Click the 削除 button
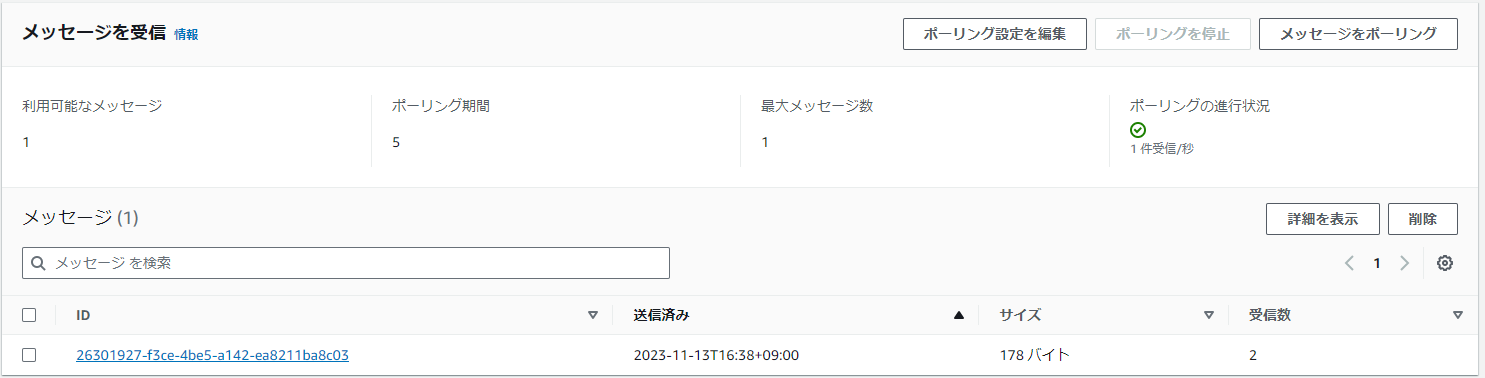Viewport: 1485px width, 378px height. coord(1423,219)
